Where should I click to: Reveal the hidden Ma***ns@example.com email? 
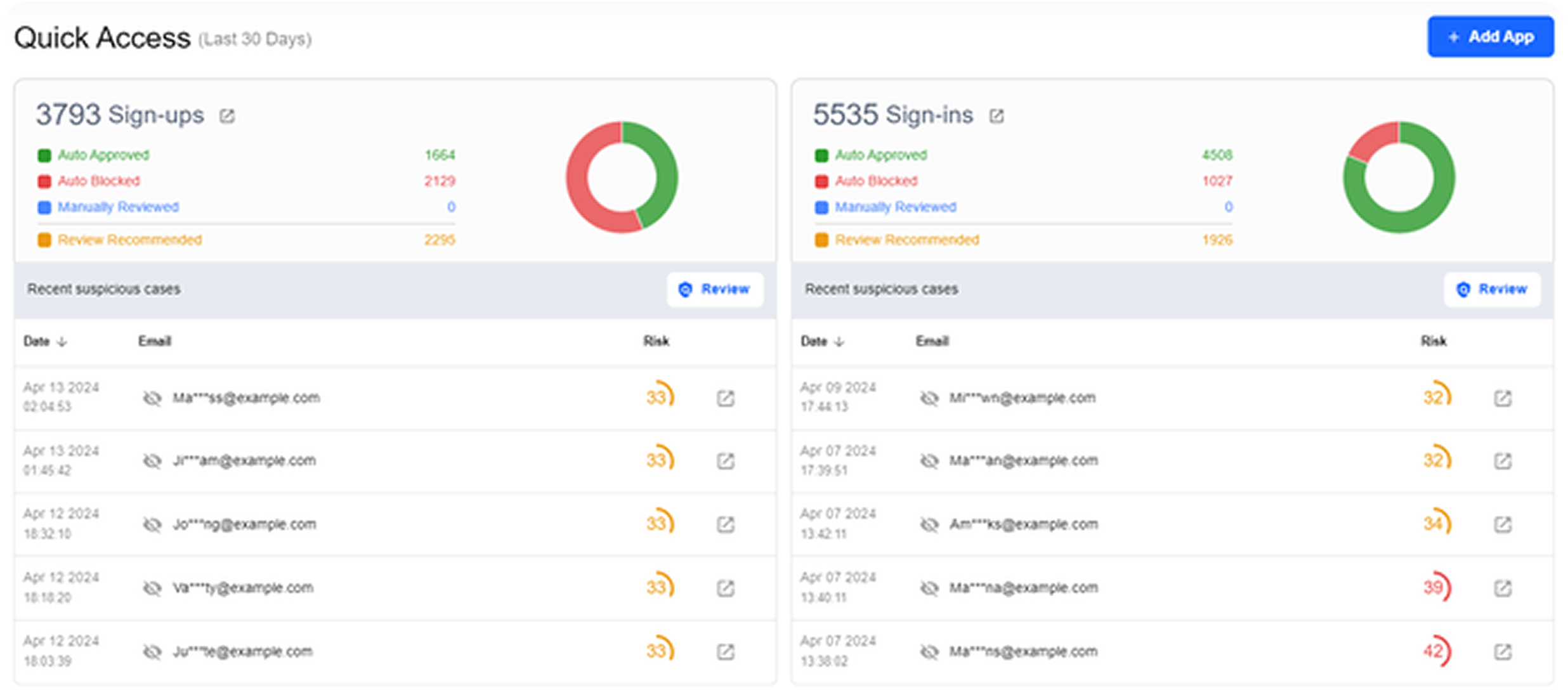click(x=929, y=652)
